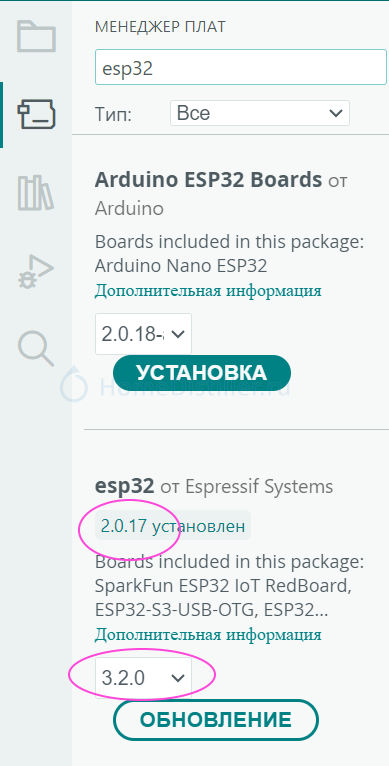The image size is (389, 766).
Task: Click the ОБНОВЛЕНИЕ update button
Action: [216, 720]
